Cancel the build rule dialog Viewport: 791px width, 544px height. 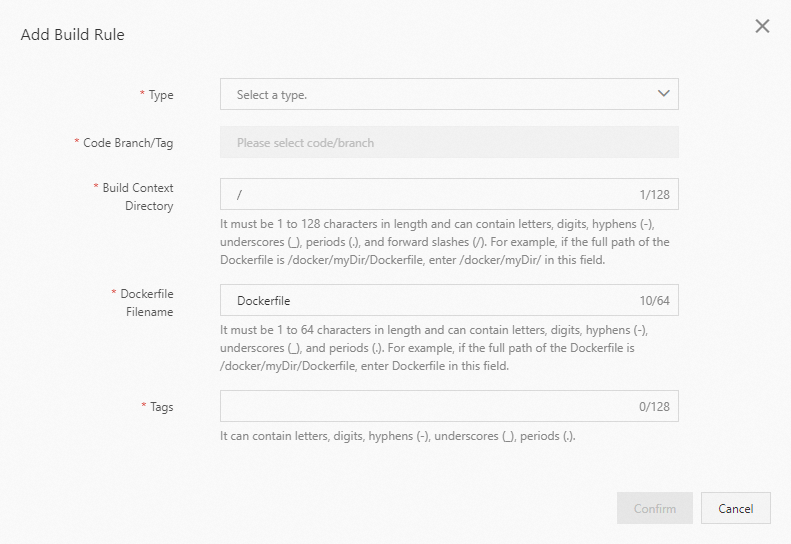(735, 508)
